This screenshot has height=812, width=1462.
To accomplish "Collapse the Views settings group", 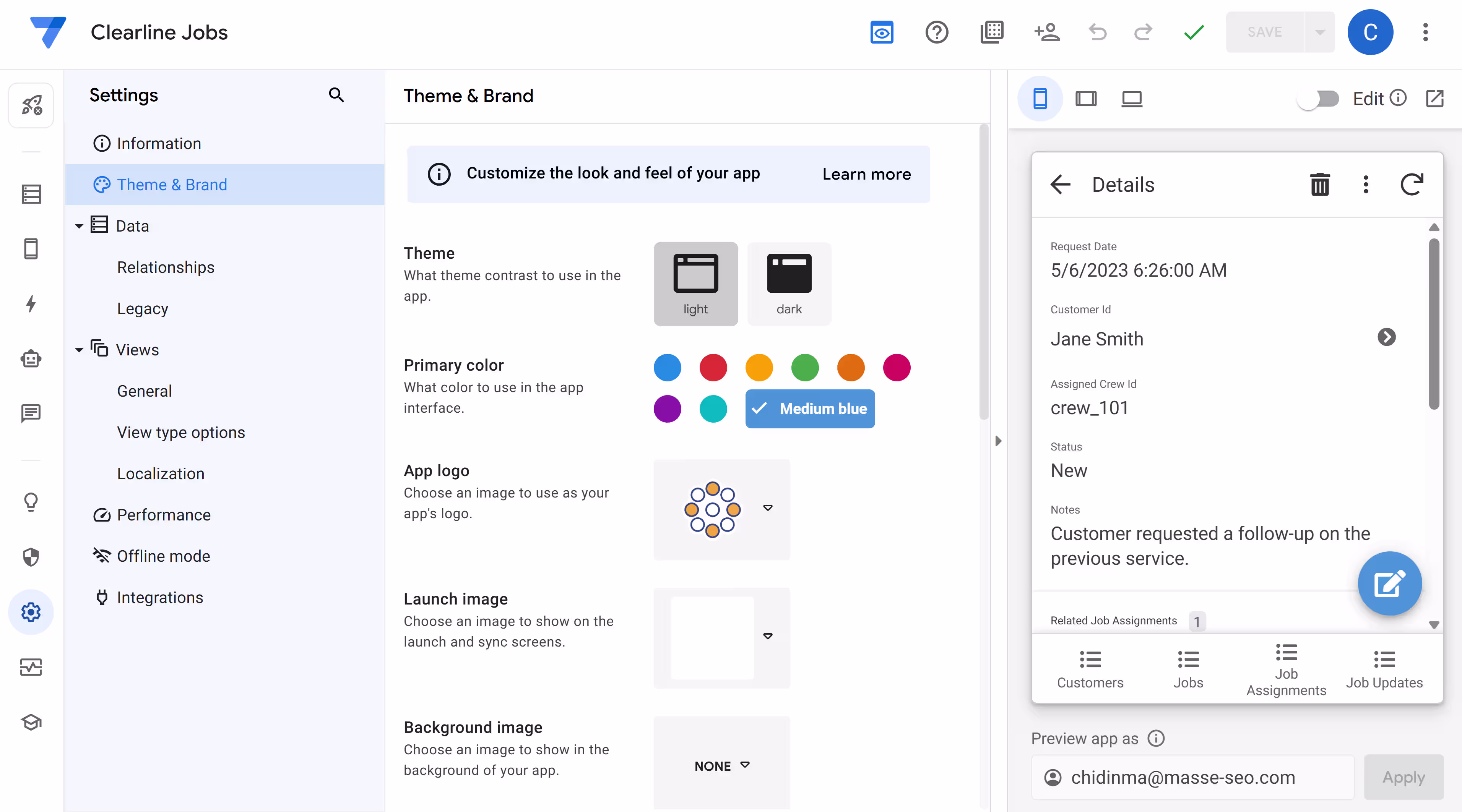I will pos(80,350).
